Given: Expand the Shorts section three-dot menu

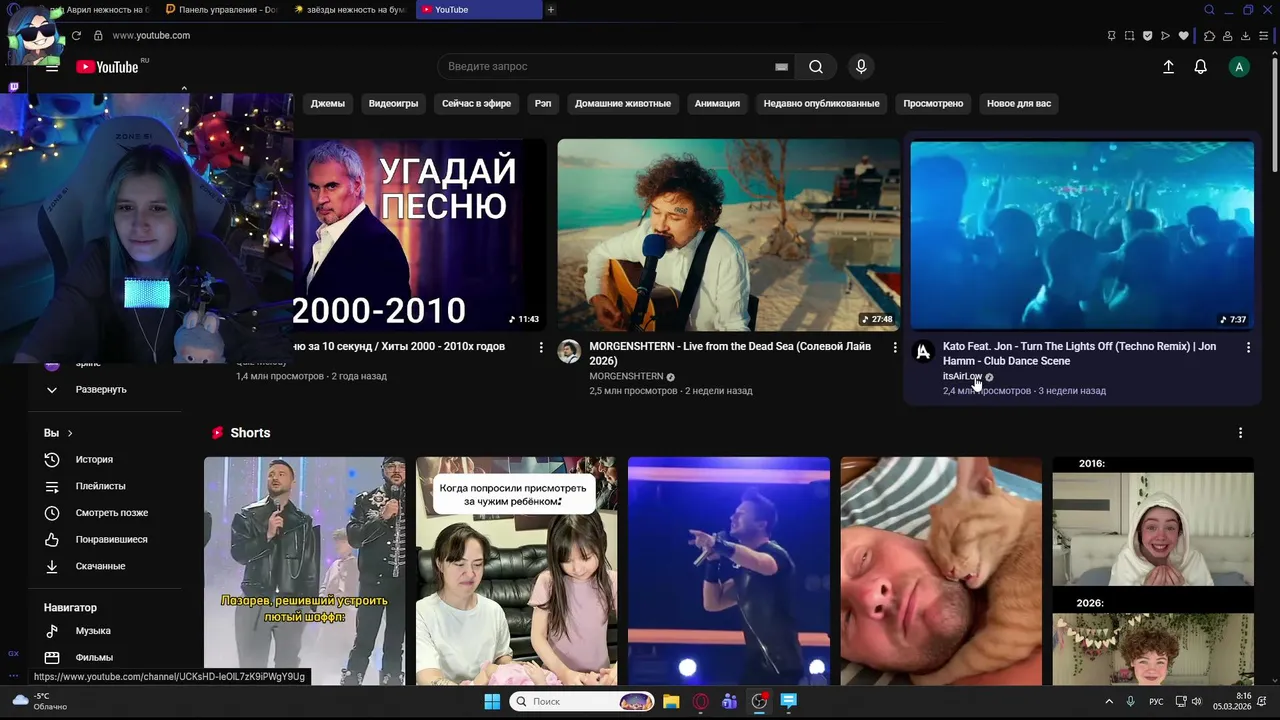Looking at the screenshot, I should click(1240, 433).
